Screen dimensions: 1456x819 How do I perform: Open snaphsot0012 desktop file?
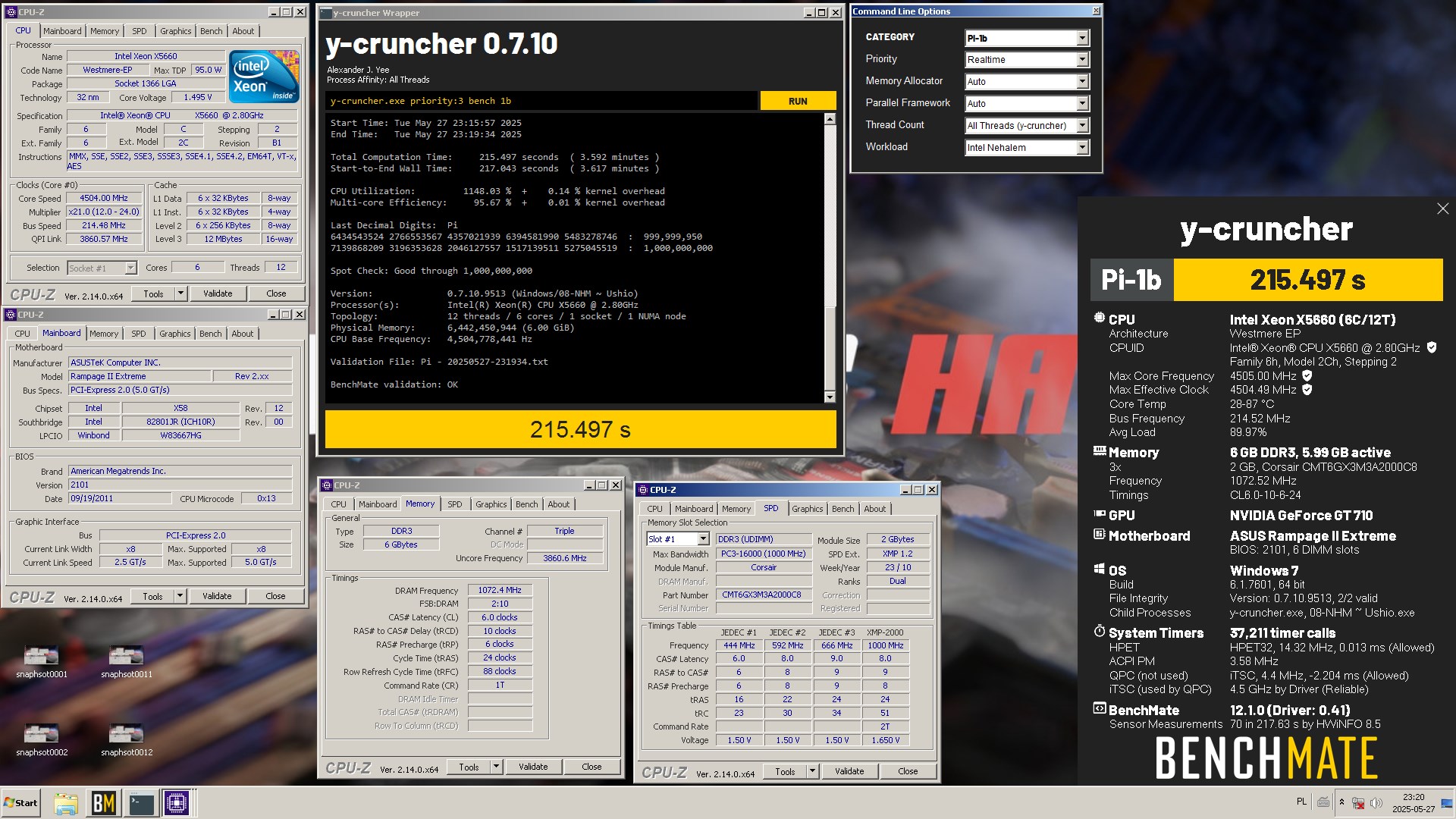point(127,739)
